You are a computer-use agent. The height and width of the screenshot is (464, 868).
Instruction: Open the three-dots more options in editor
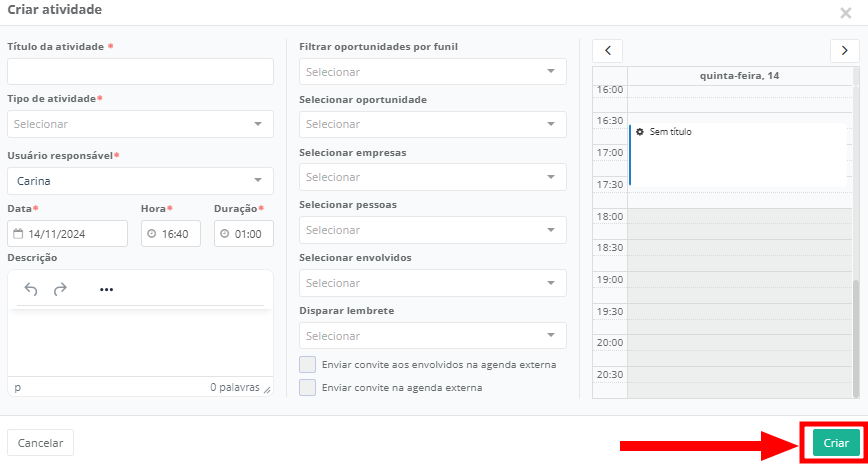(107, 290)
